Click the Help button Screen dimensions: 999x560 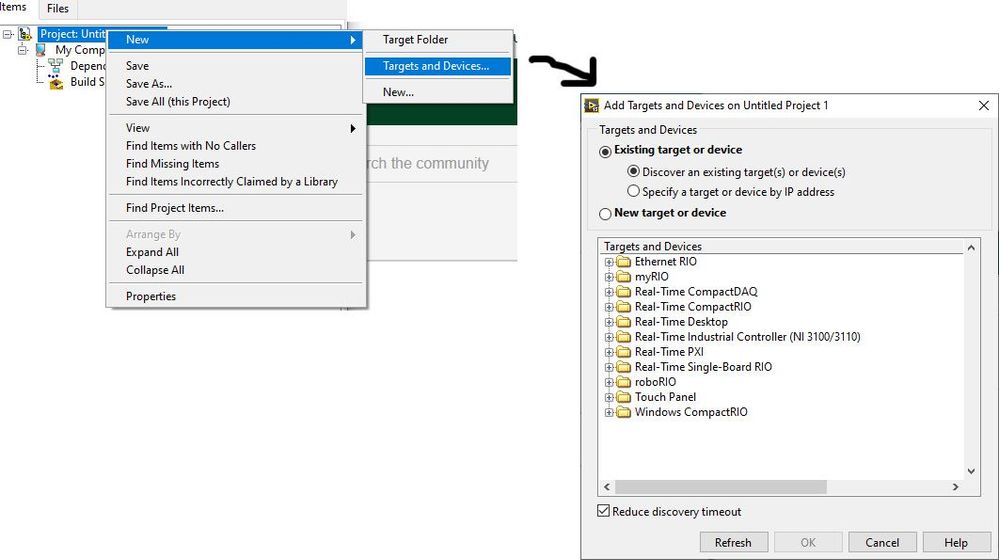coord(956,542)
